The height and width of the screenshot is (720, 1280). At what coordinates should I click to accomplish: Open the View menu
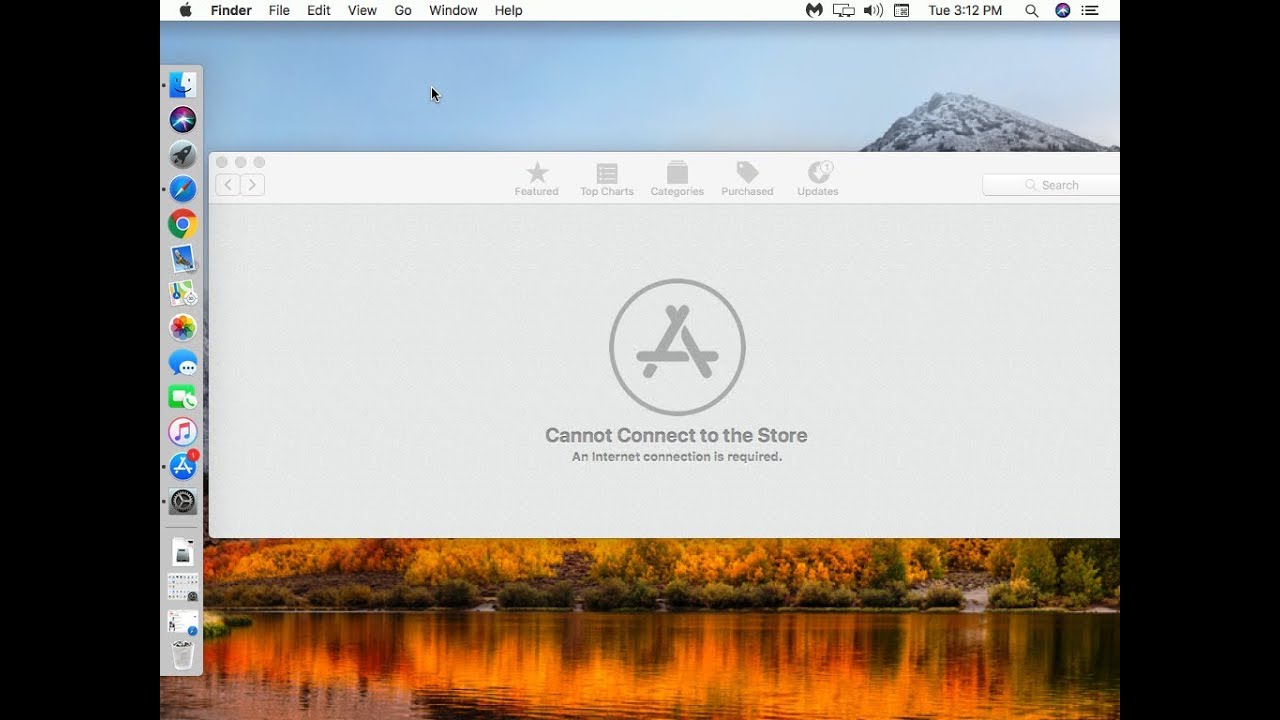pyautogui.click(x=362, y=10)
